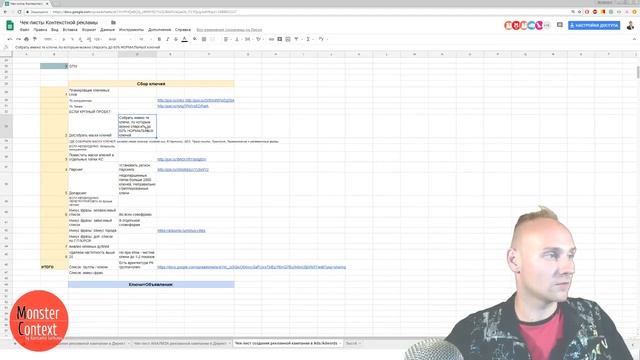Open the Инструменты menu
Screen dimensions: 640x360
click(x=131, y=30)
